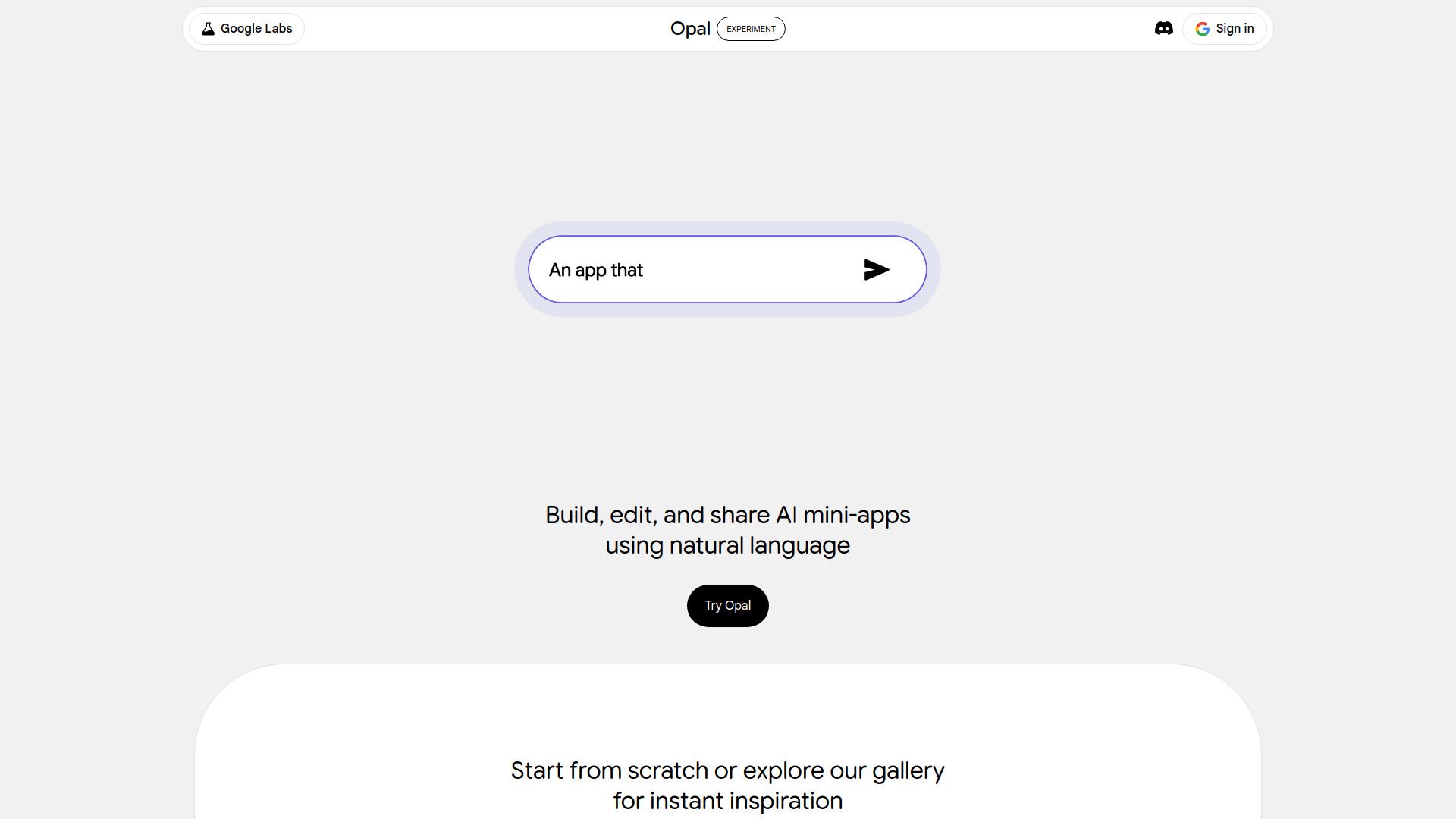The width and height of the screenshot is (1456, 819).
Task: Click the Google G logo
Action: point(1202,29)
